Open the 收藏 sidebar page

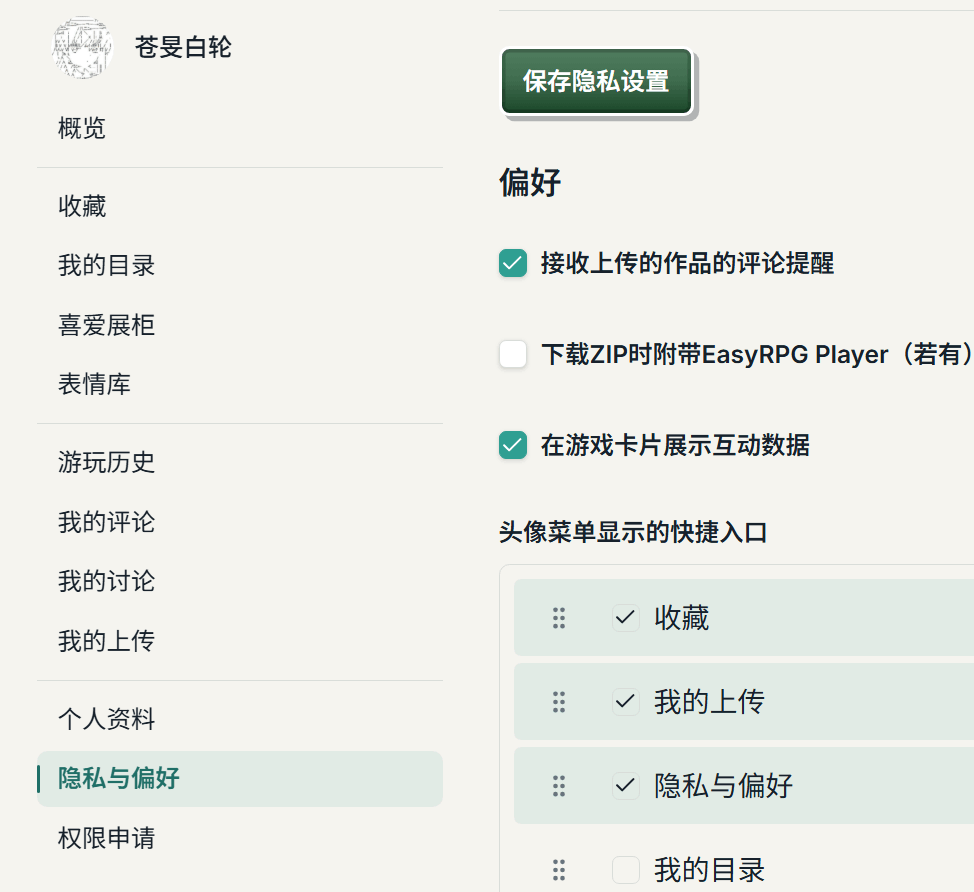[x=82, y=206]
